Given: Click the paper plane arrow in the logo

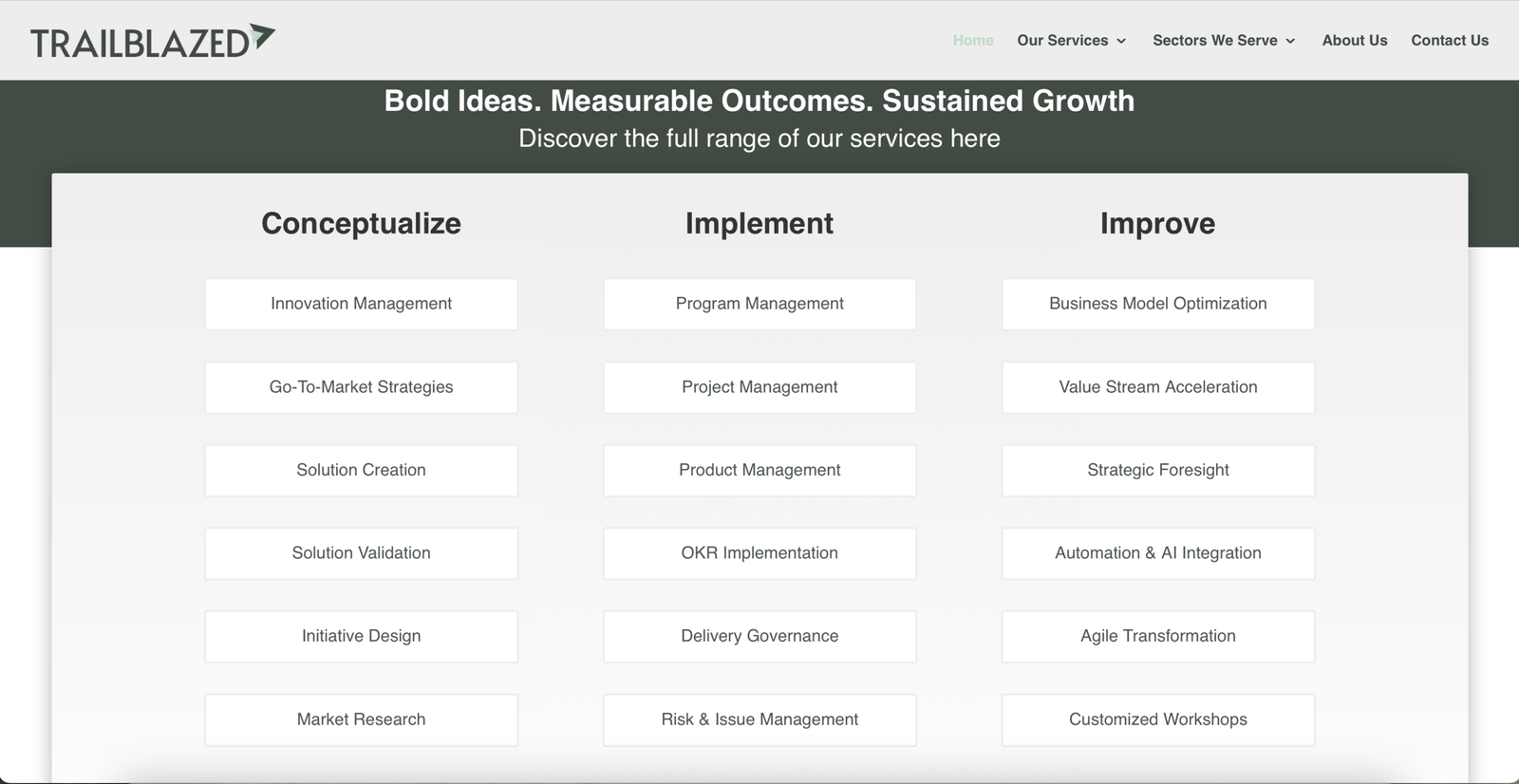Looking at the screenshot, I should 258,36.
